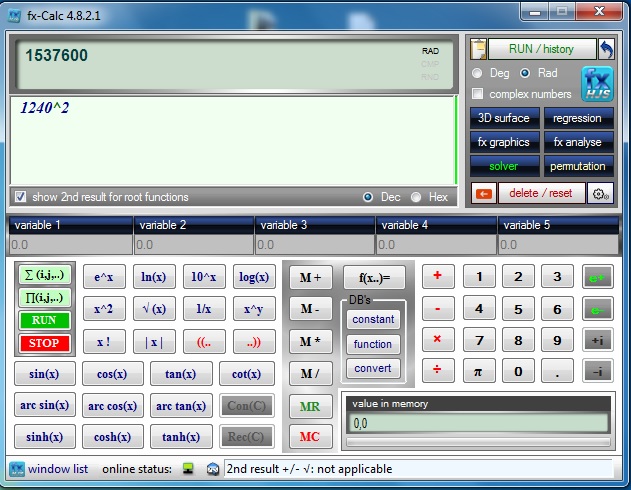631x490 pixels.
Task: Click the value in memory field
Action: click(x=478, y=423)
